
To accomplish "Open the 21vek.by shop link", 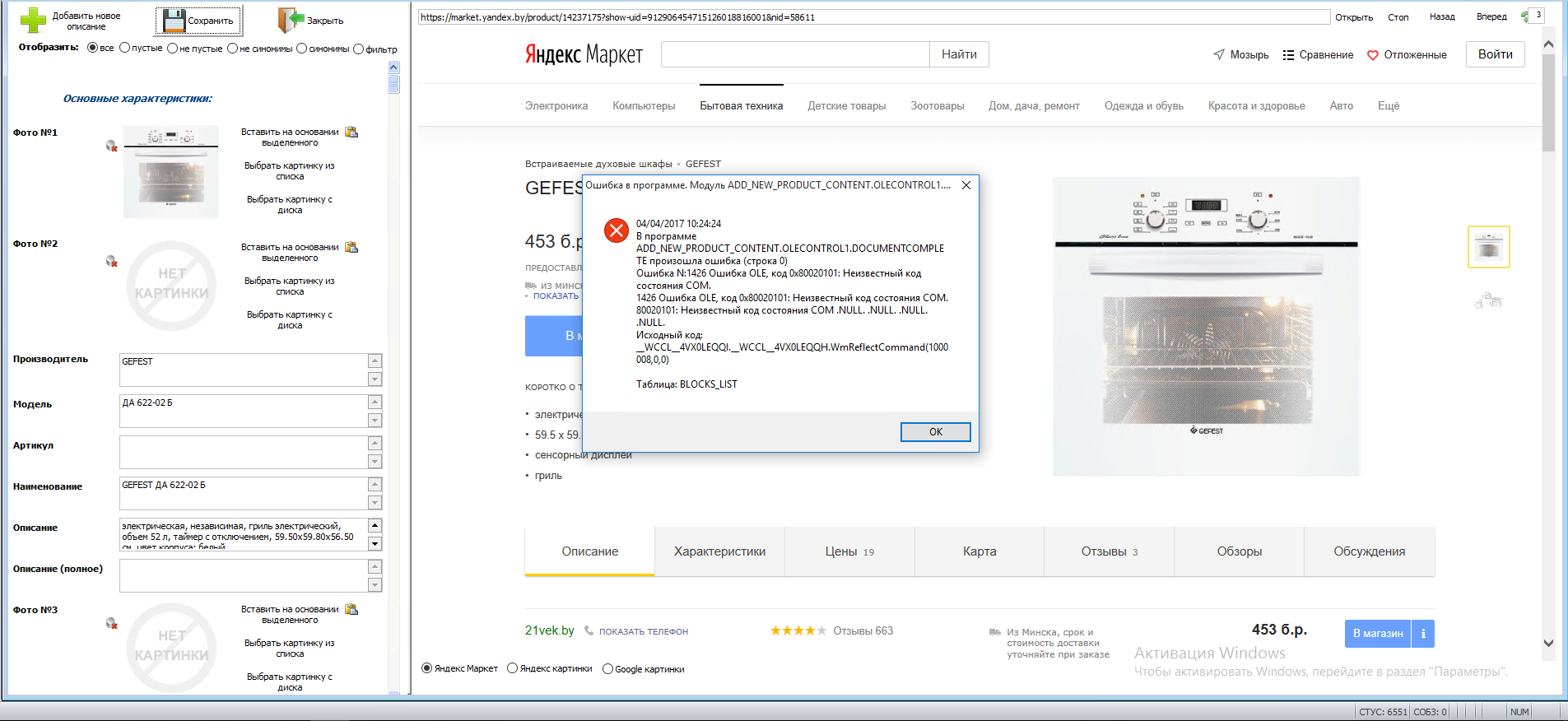I will (x=550, y=630).
